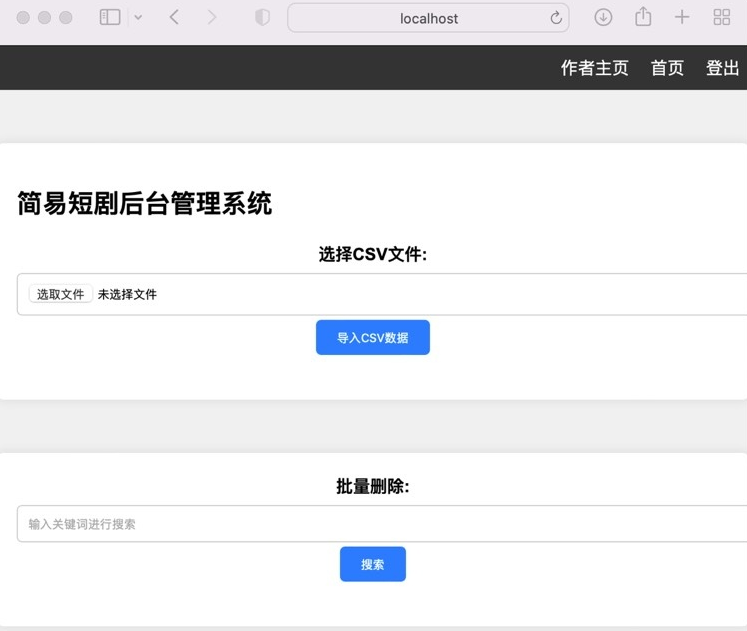
Task: Show the Safari downloads list
Action: click(x=603, y=17)
